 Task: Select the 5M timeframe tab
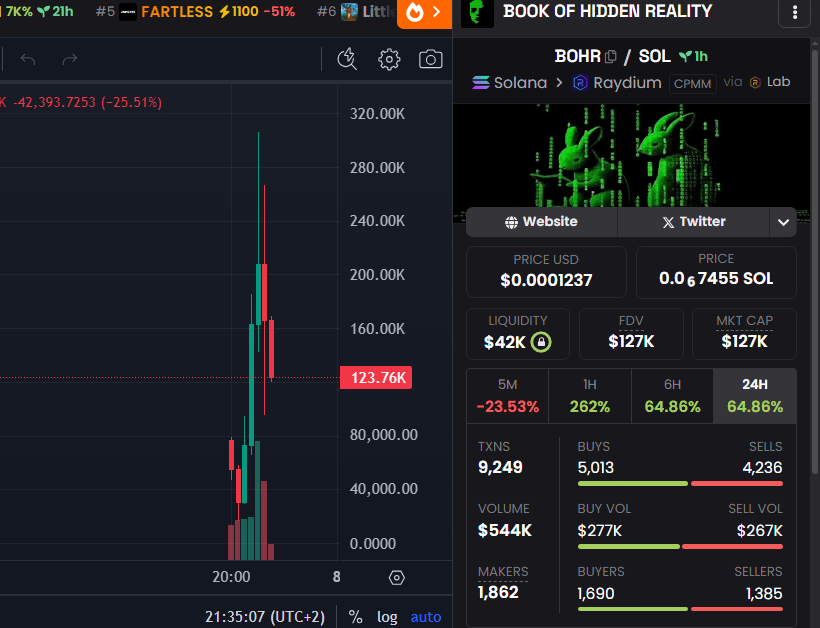coord(507,396)
